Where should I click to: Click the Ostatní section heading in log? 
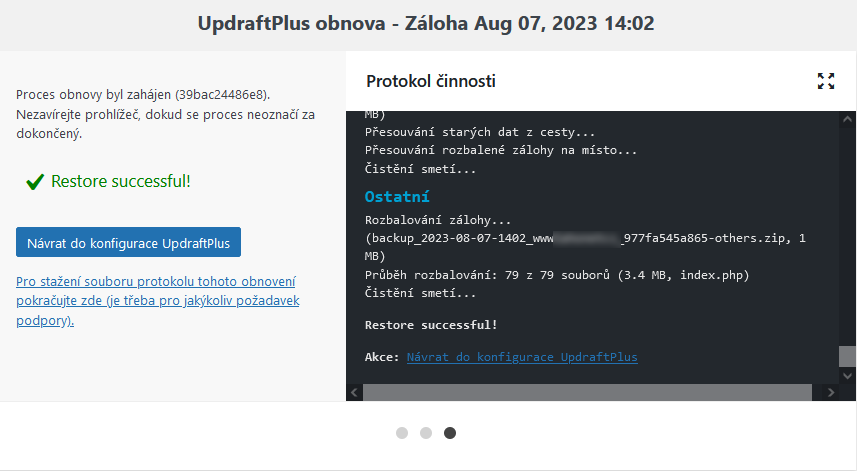(397, 197)
